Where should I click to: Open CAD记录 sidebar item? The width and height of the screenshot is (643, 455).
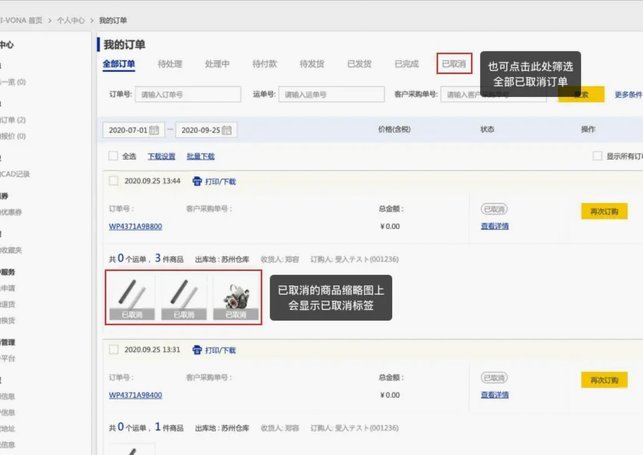[x=15, y=174]
